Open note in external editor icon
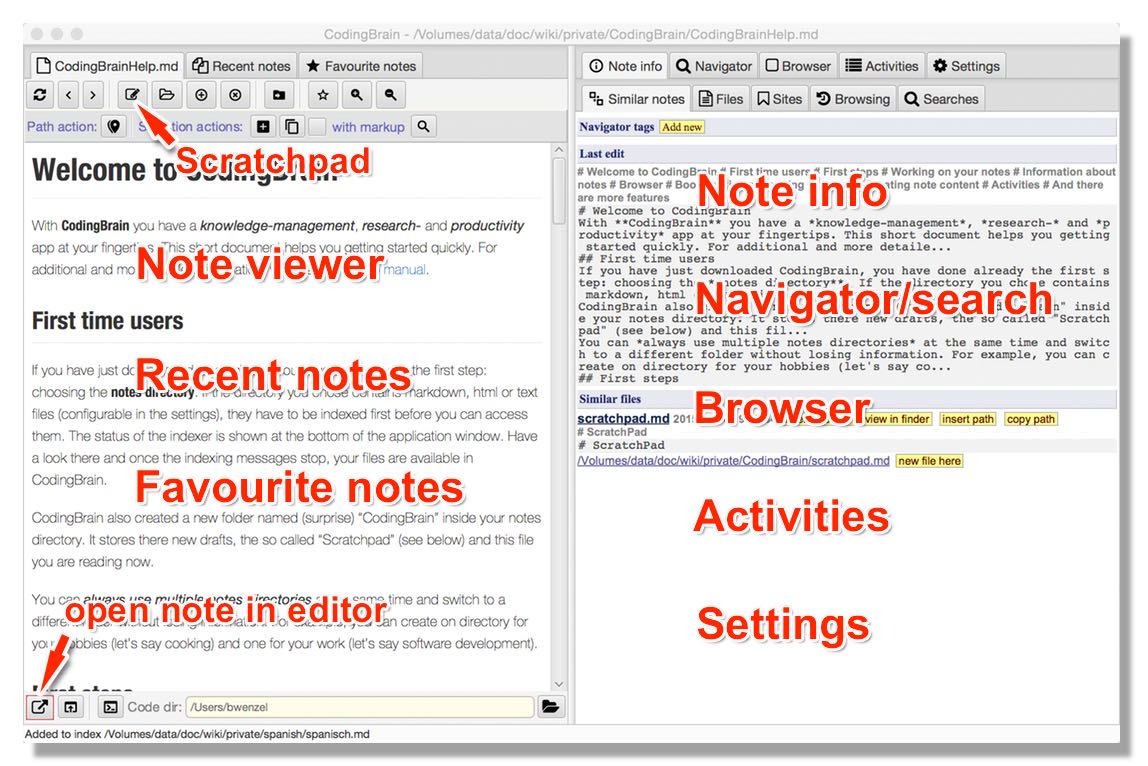 tap(40, 707)
